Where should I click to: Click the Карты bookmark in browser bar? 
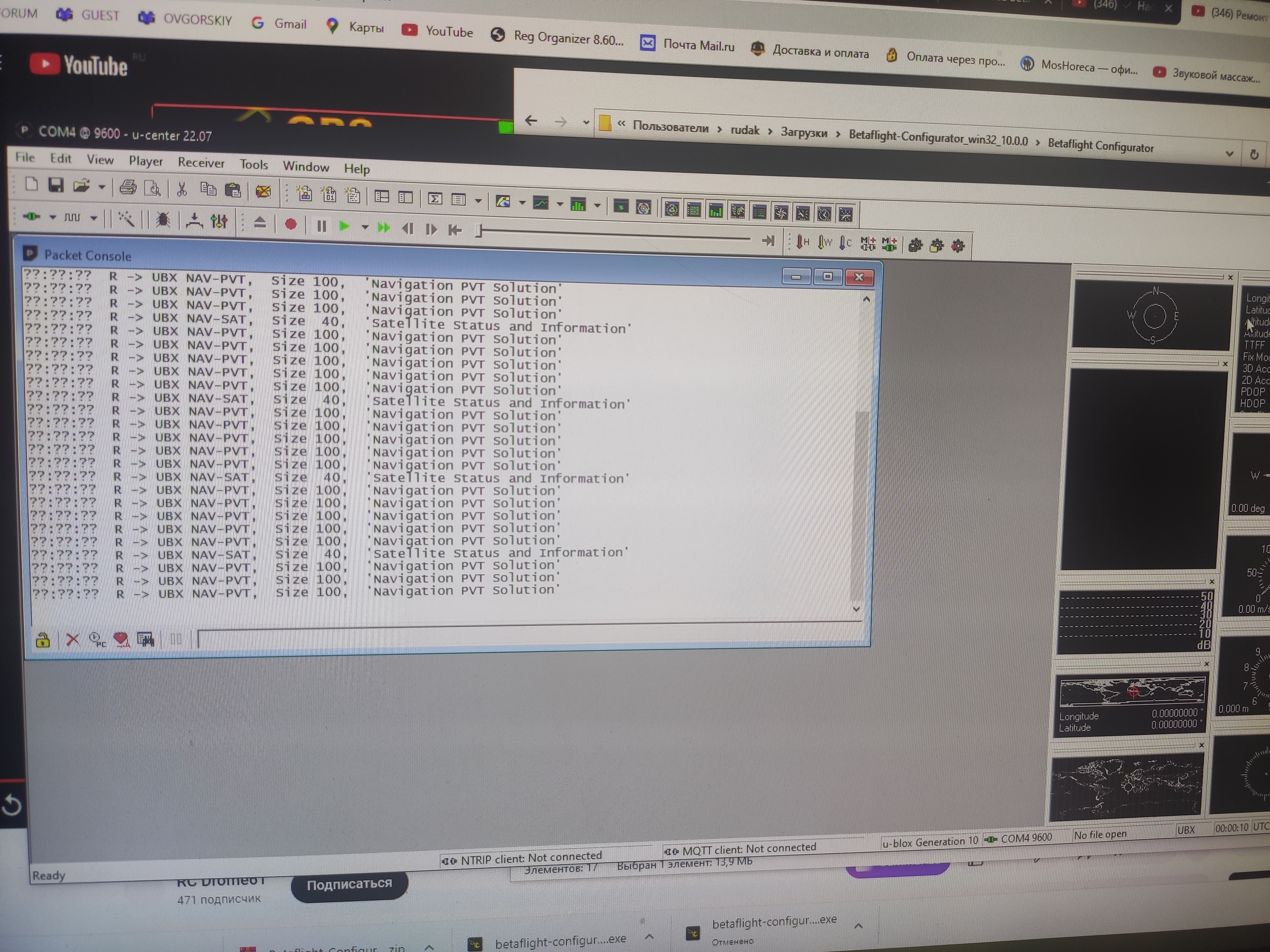click(x=355, y=27)
